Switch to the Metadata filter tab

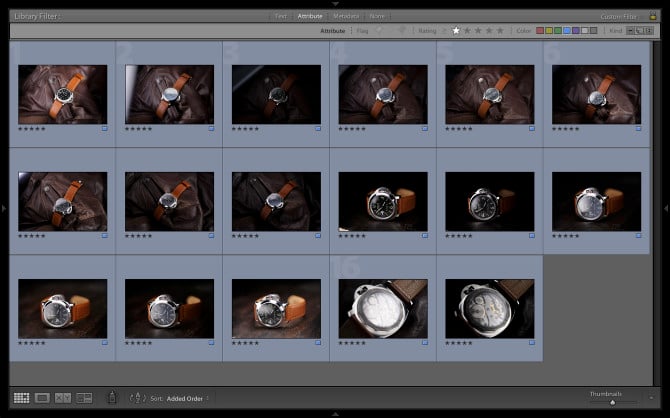point(346,16)
